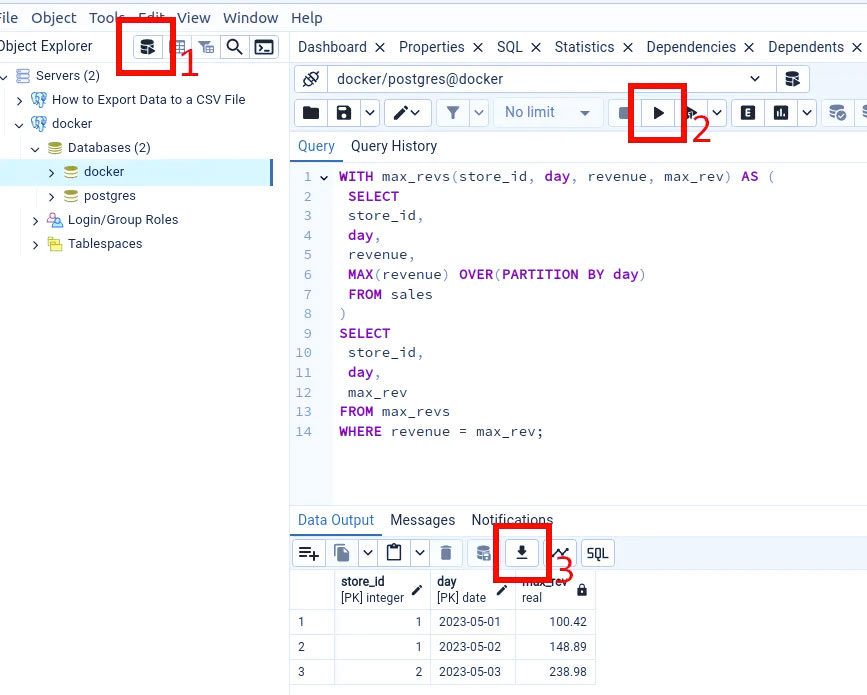Open the graph visualiser in Data Output
The width and height of the screenshot is (867, 695).
point(559,552)
